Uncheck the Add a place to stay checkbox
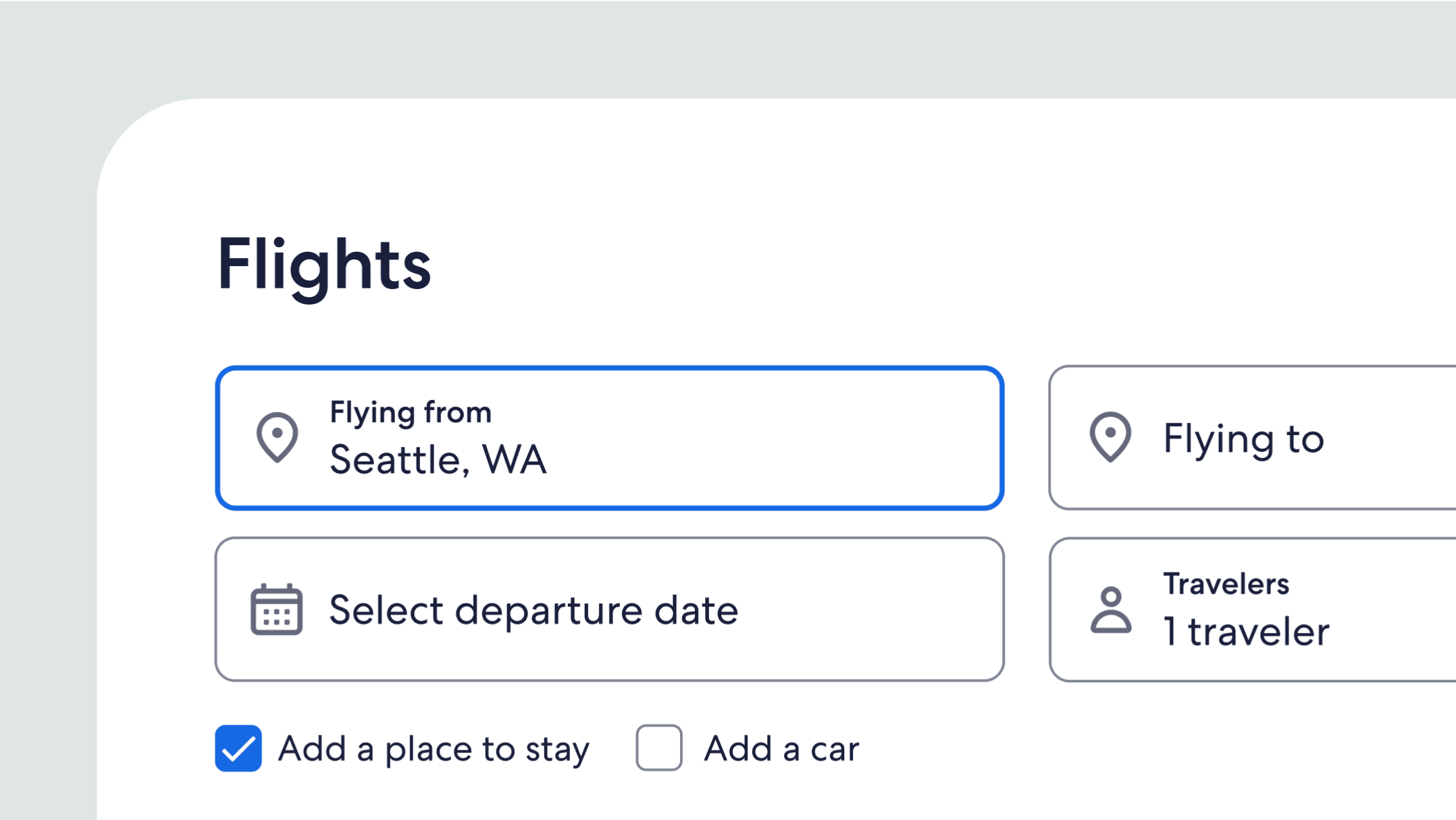The width and height of the screenshot is (1456, 820). click(x=238, y=748)
